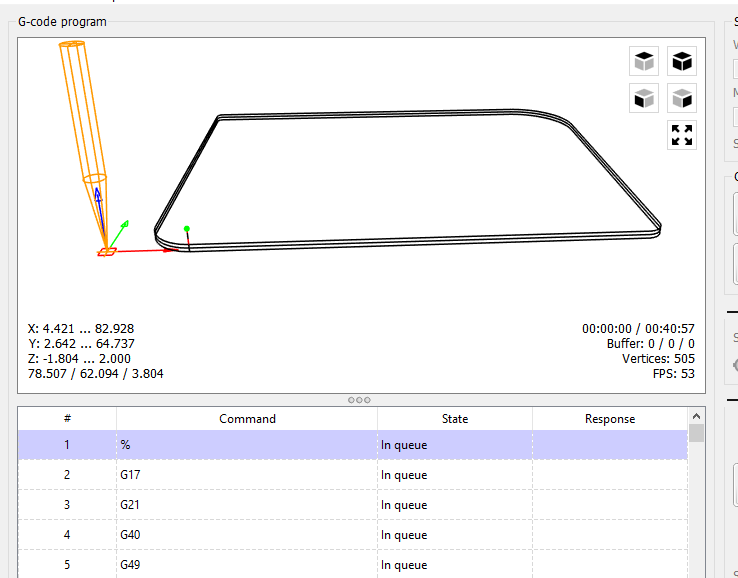Click the 'Y: 2.642 ... 64.737' range text

(81, 344)
